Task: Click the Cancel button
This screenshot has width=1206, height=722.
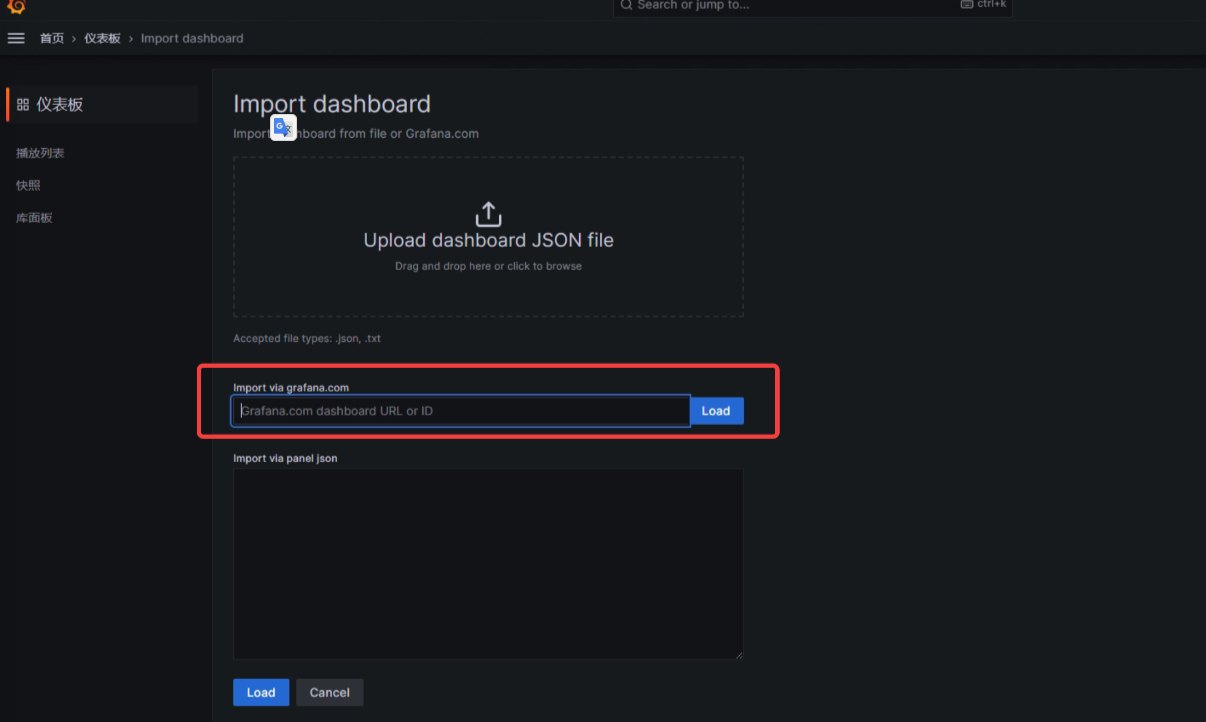Action: point(329,693)
